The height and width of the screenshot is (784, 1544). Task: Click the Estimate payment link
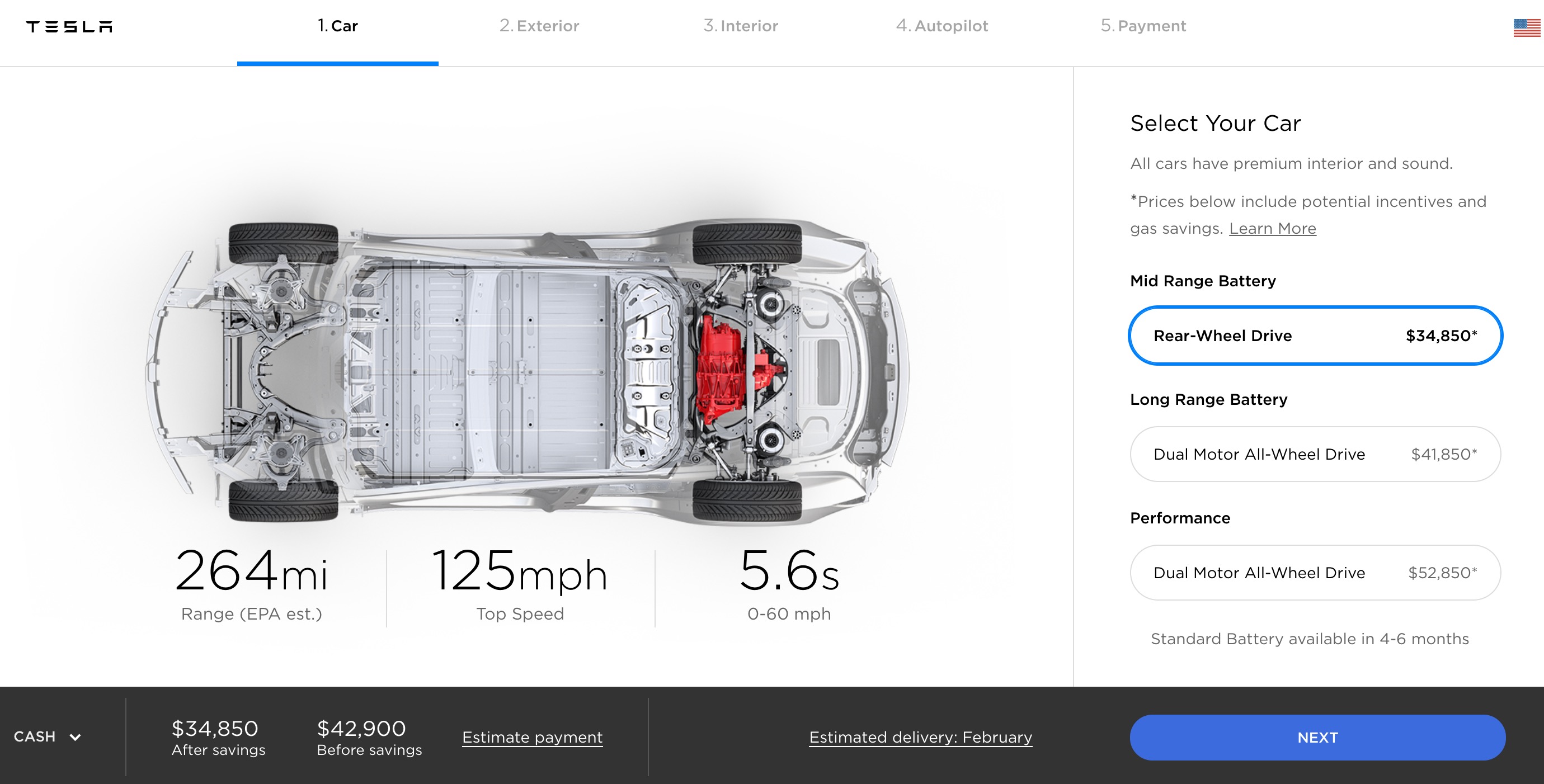coord(532,737)
